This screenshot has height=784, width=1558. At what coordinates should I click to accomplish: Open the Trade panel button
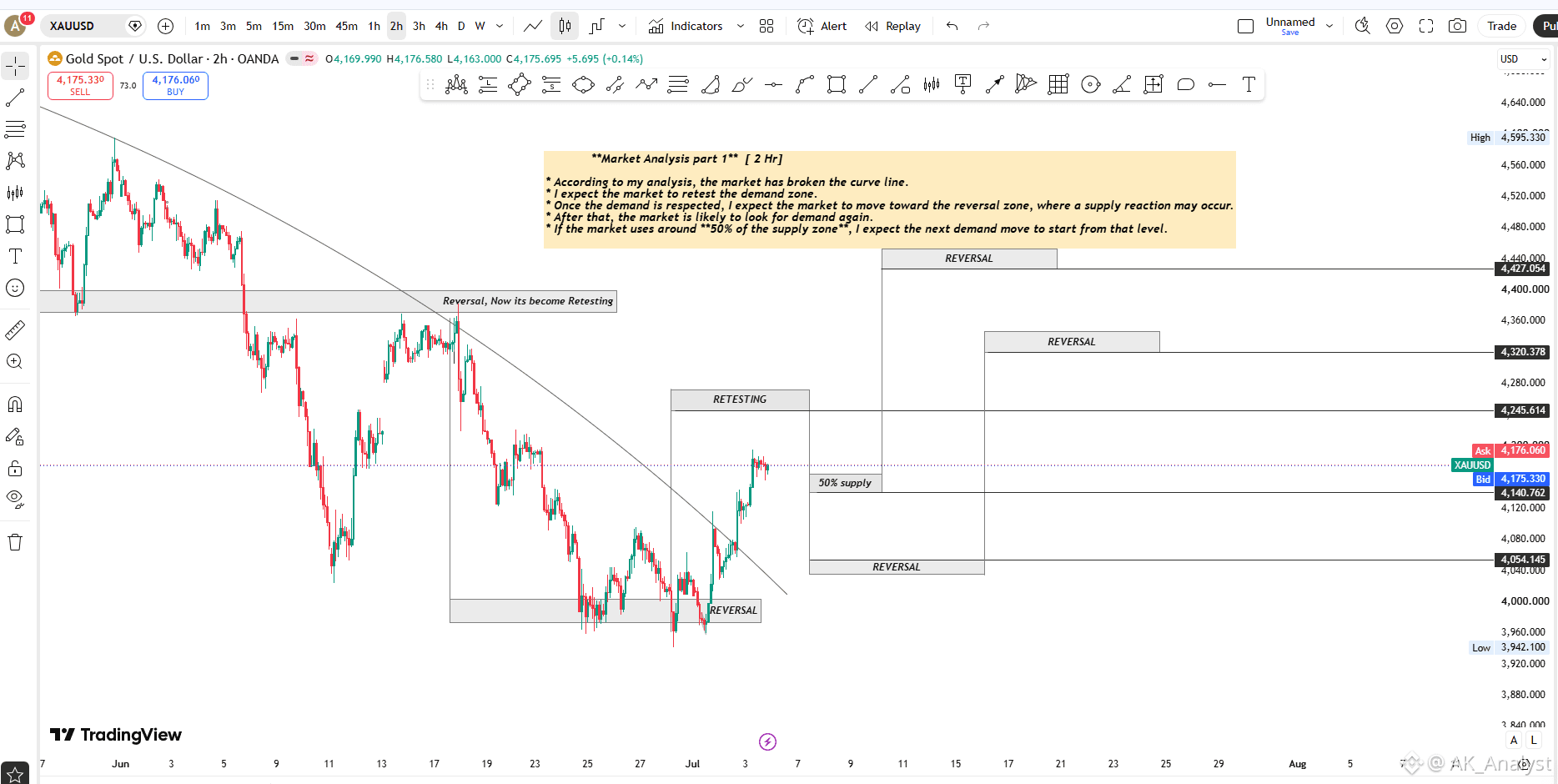click(1502, 26)
